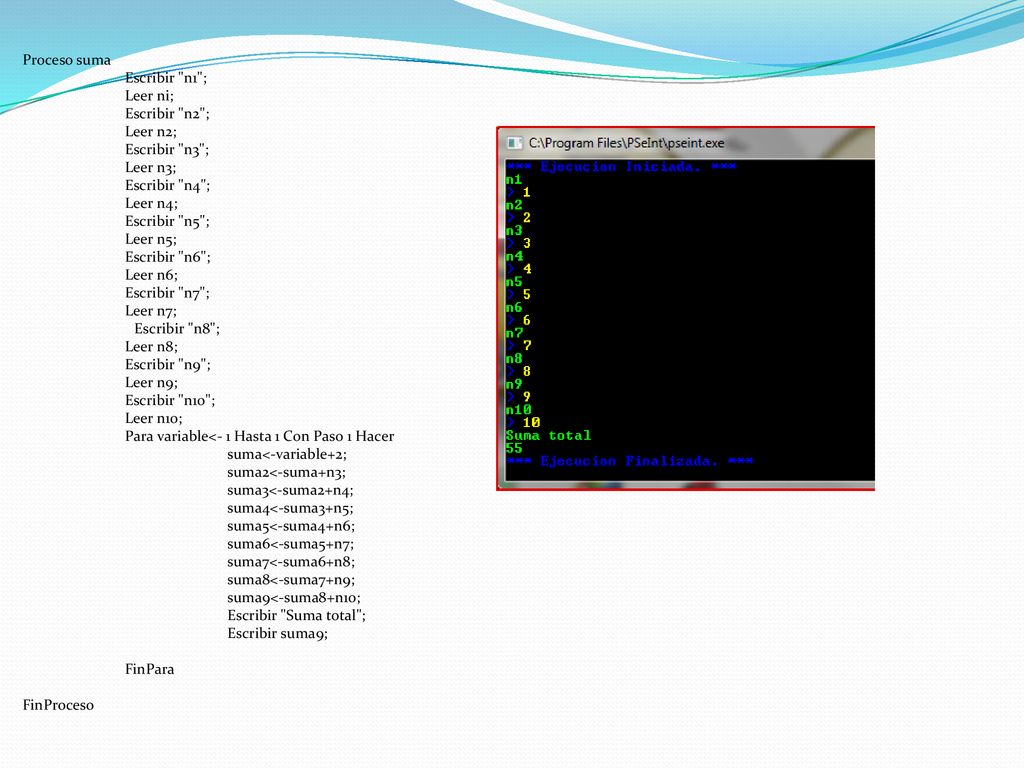The height and width of the screenshot is (768, 1024).
Task: Click the line 'suma7<-suma6+n8;'
Action: (x=291, y=562)
